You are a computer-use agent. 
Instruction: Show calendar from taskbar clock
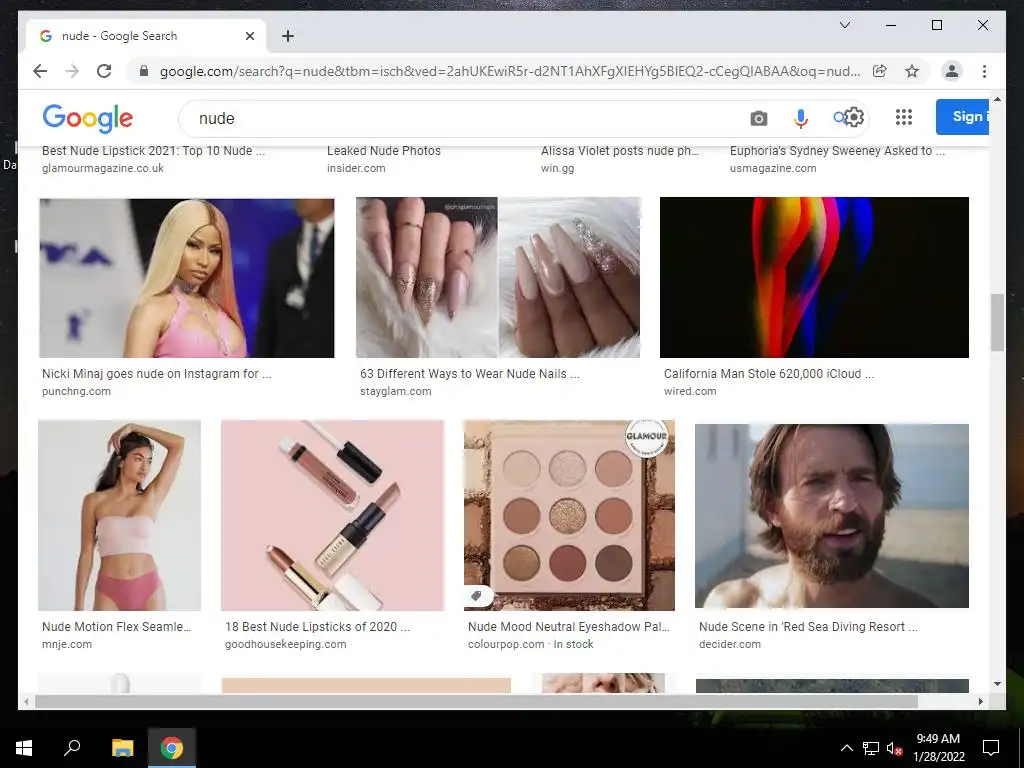click(938, 748)
